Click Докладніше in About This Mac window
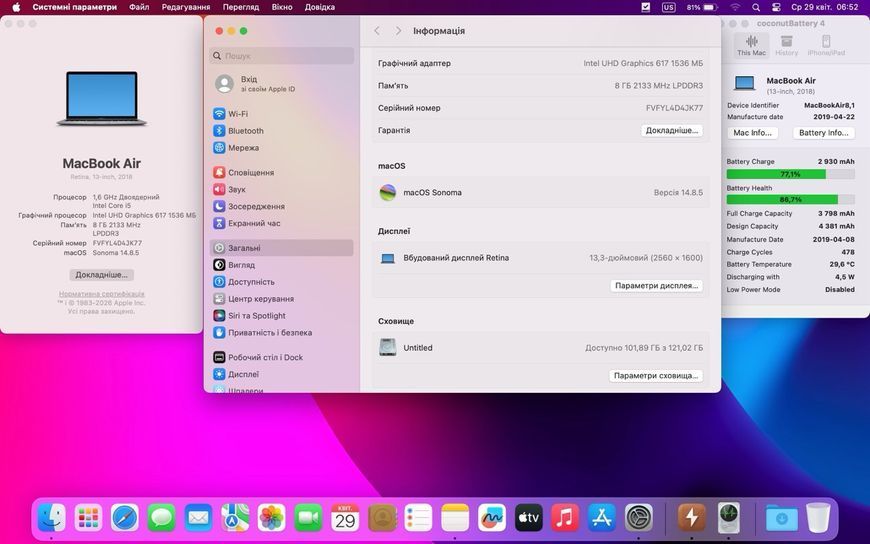Image resolution: width=870 pixels, height=544 pixels. click(102, 275)
